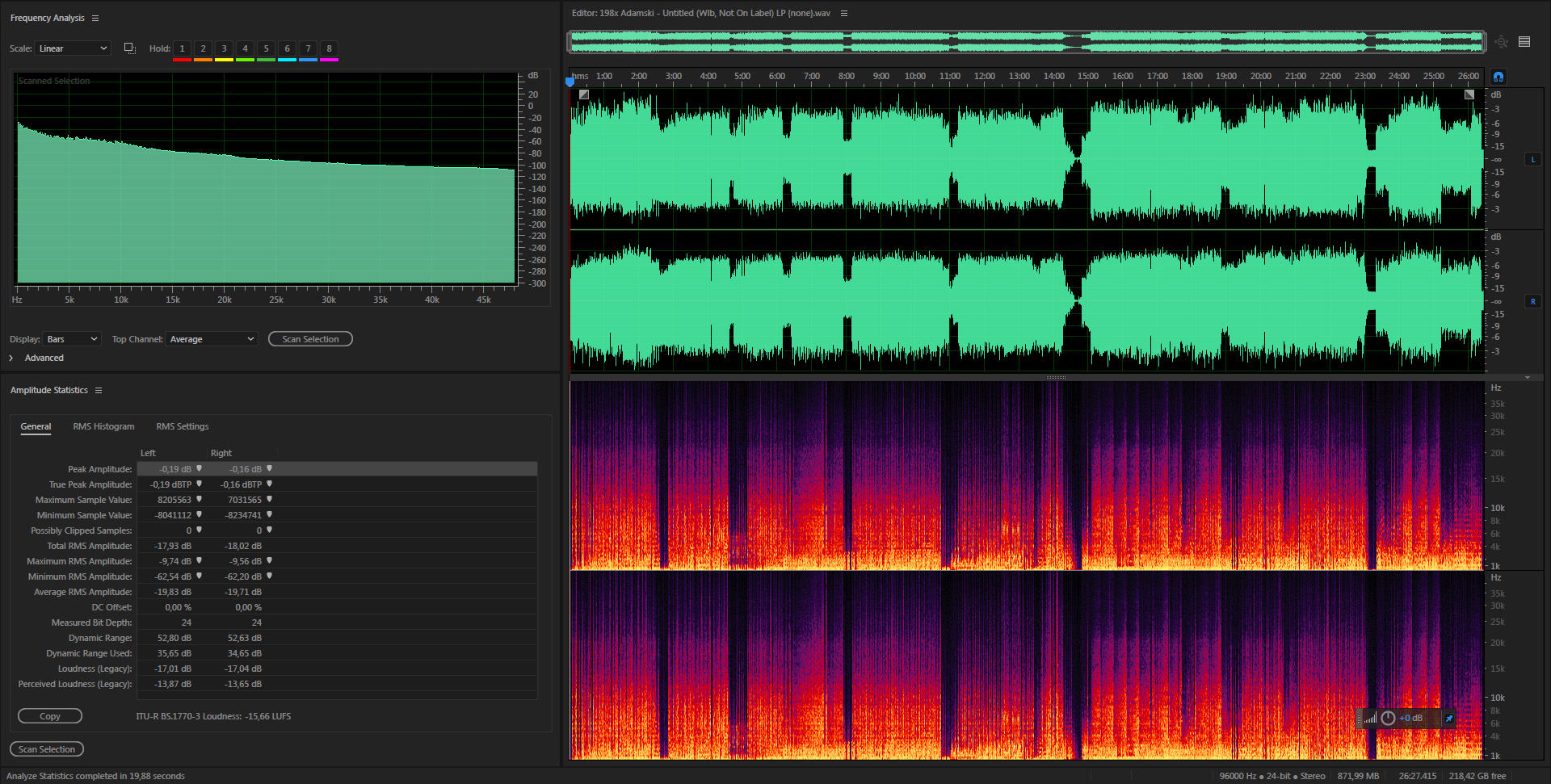Toggle the blue snapping magnet button
The height and width of the screenshot is (784, 1551).
1498,77
